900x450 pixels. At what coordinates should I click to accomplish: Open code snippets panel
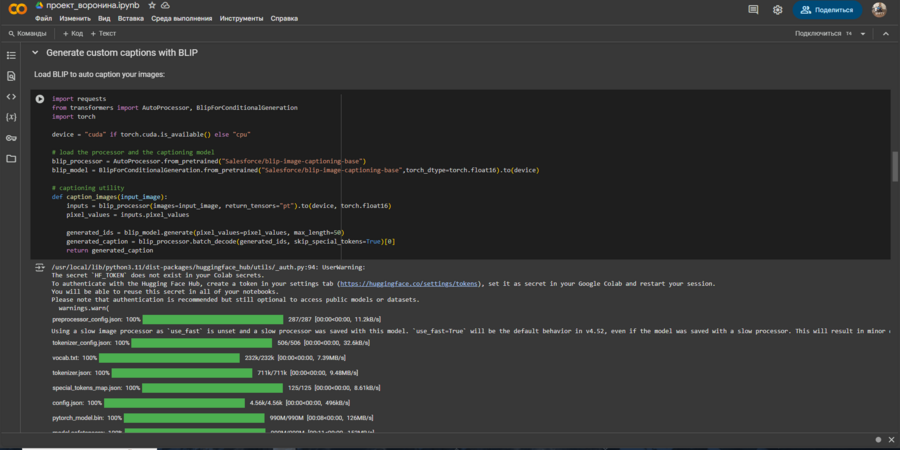tap(11, 97)
